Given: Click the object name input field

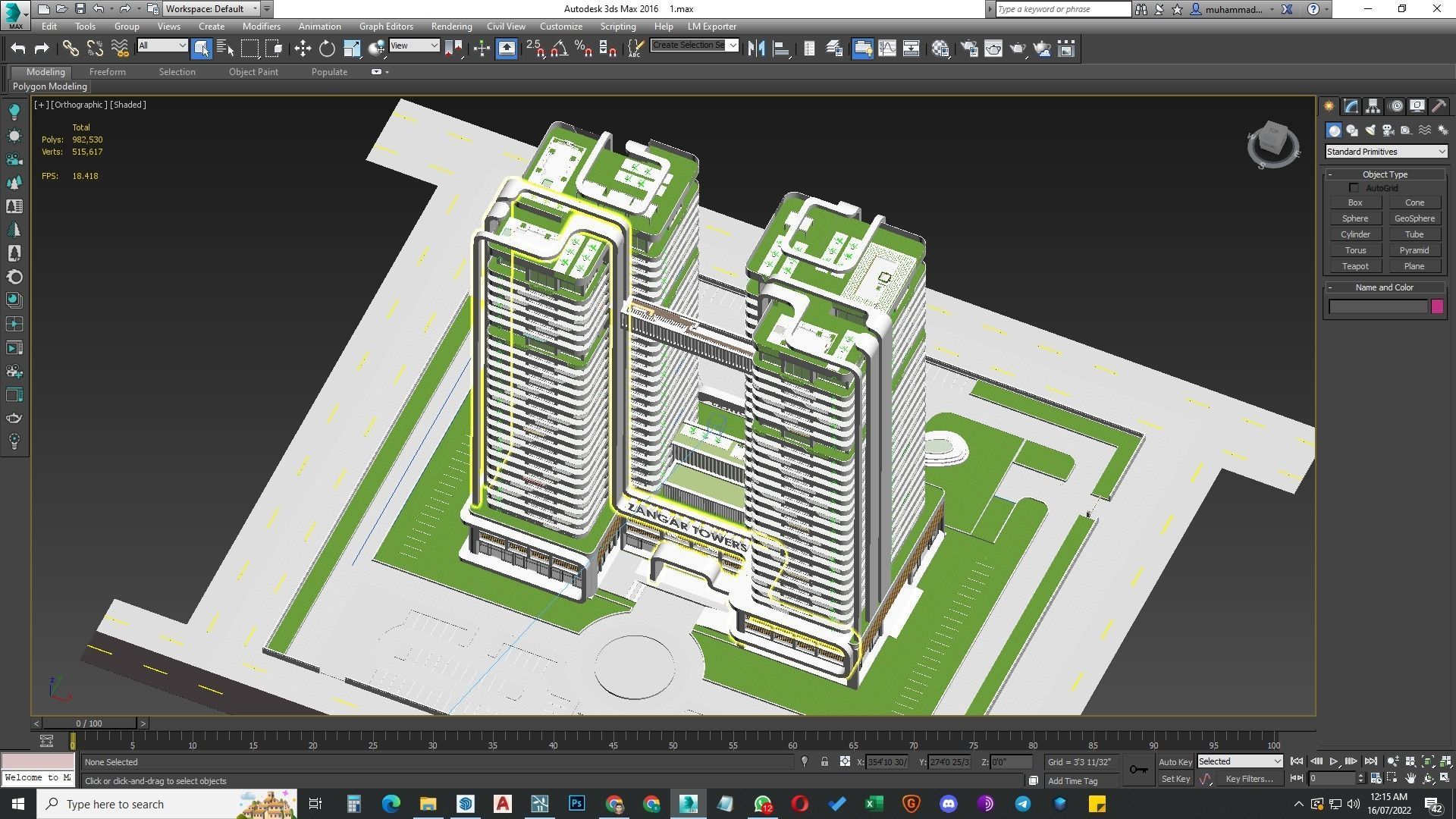Looking at the screenshot, I should click(1378, 306).
